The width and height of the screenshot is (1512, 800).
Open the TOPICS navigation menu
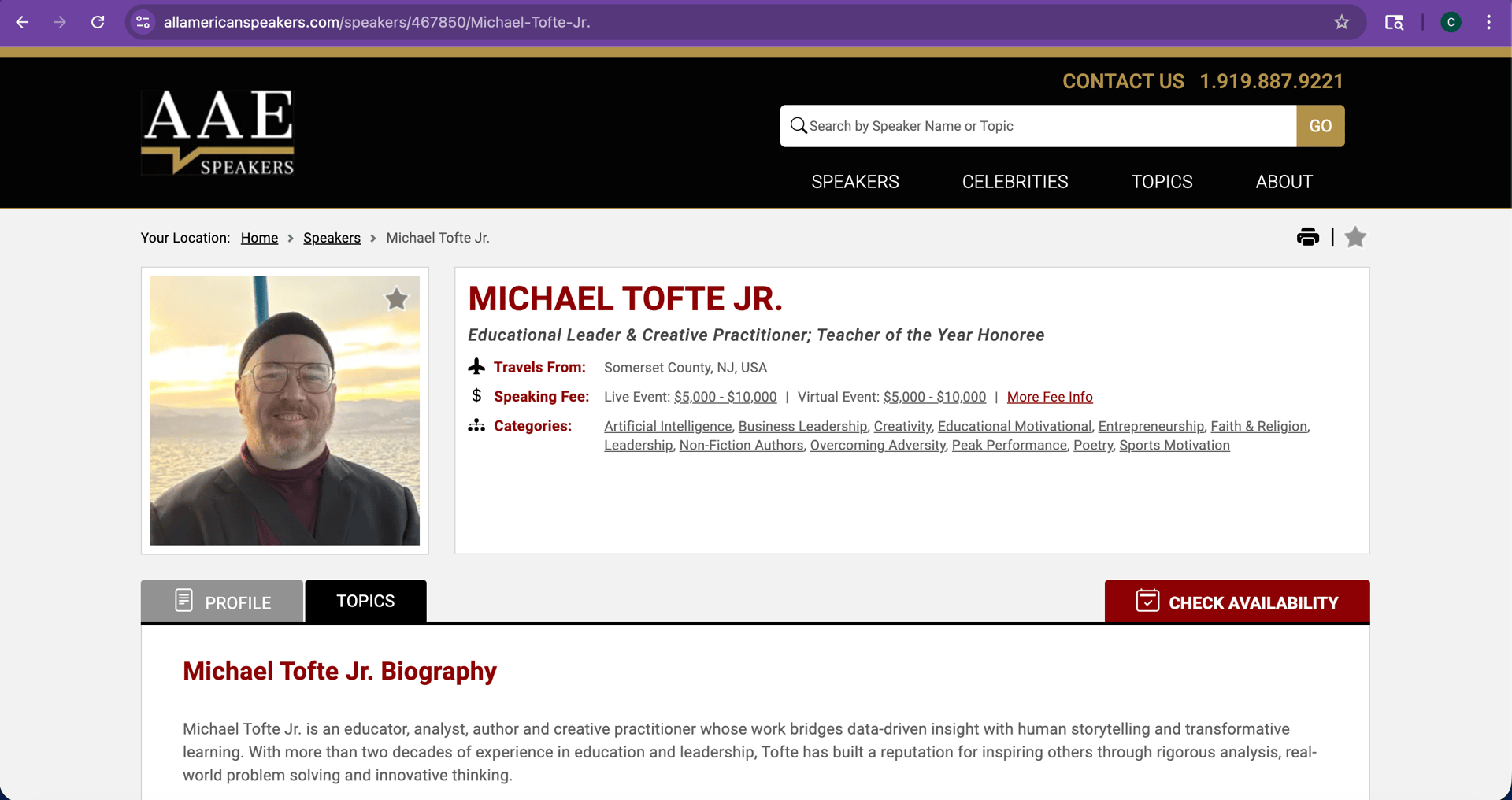[1162, 182]
